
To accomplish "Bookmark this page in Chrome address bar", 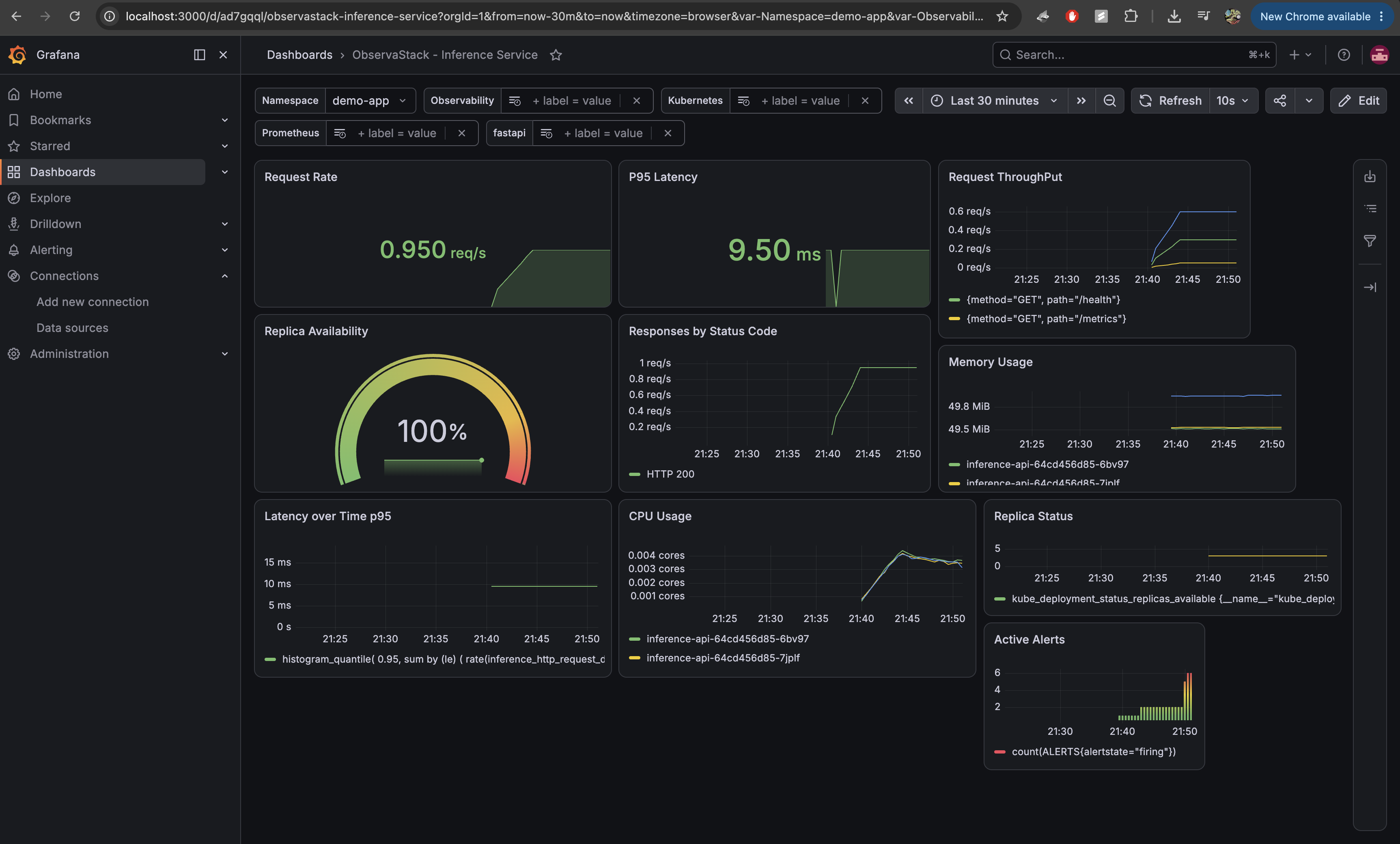I will tap(1002, 17).
